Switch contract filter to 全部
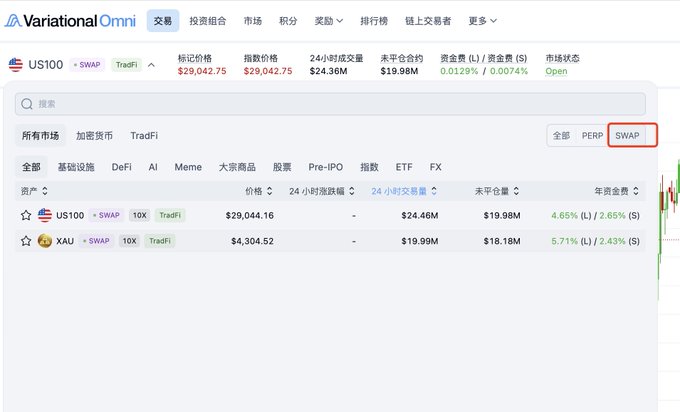The height and width of the screenshot is (412, 680). 561,135
